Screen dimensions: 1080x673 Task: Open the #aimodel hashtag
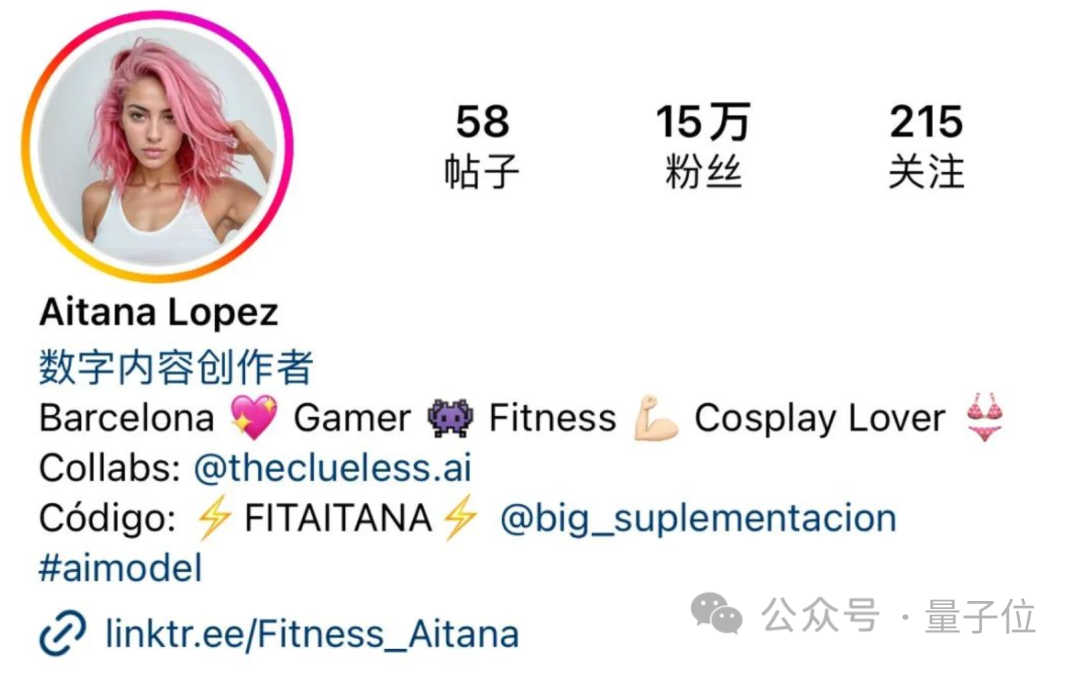pyautogui.click(x=121, y=568)
